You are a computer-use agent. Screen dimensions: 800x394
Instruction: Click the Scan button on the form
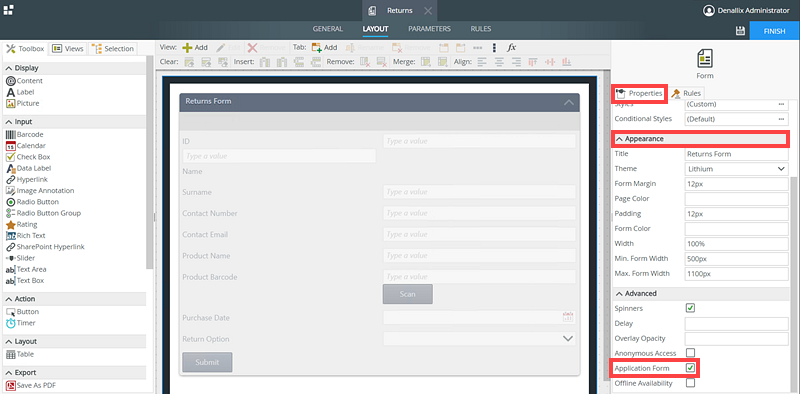[408, 294]
